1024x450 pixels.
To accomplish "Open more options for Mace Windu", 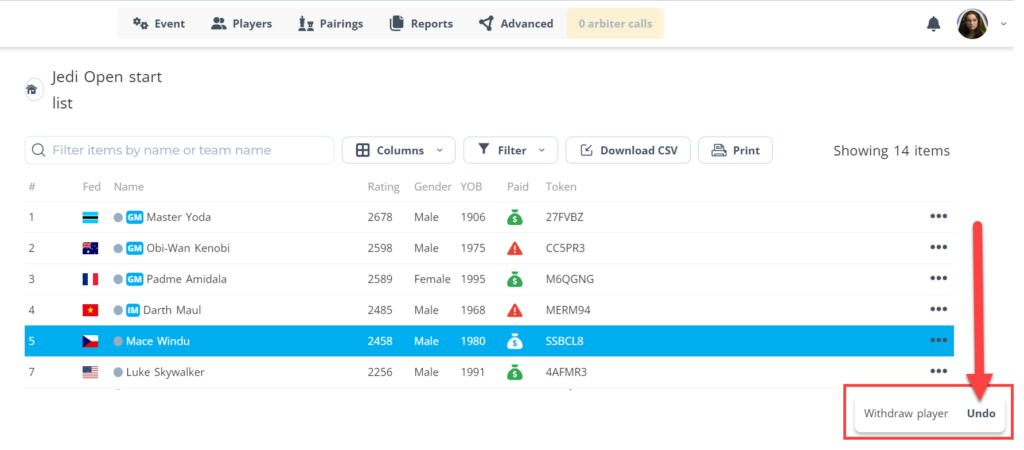I will pyautogui.click(x=938, y=340).
